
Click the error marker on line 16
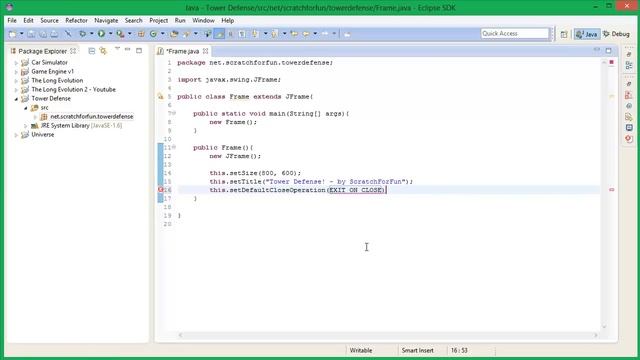click(x=160, y=190)
